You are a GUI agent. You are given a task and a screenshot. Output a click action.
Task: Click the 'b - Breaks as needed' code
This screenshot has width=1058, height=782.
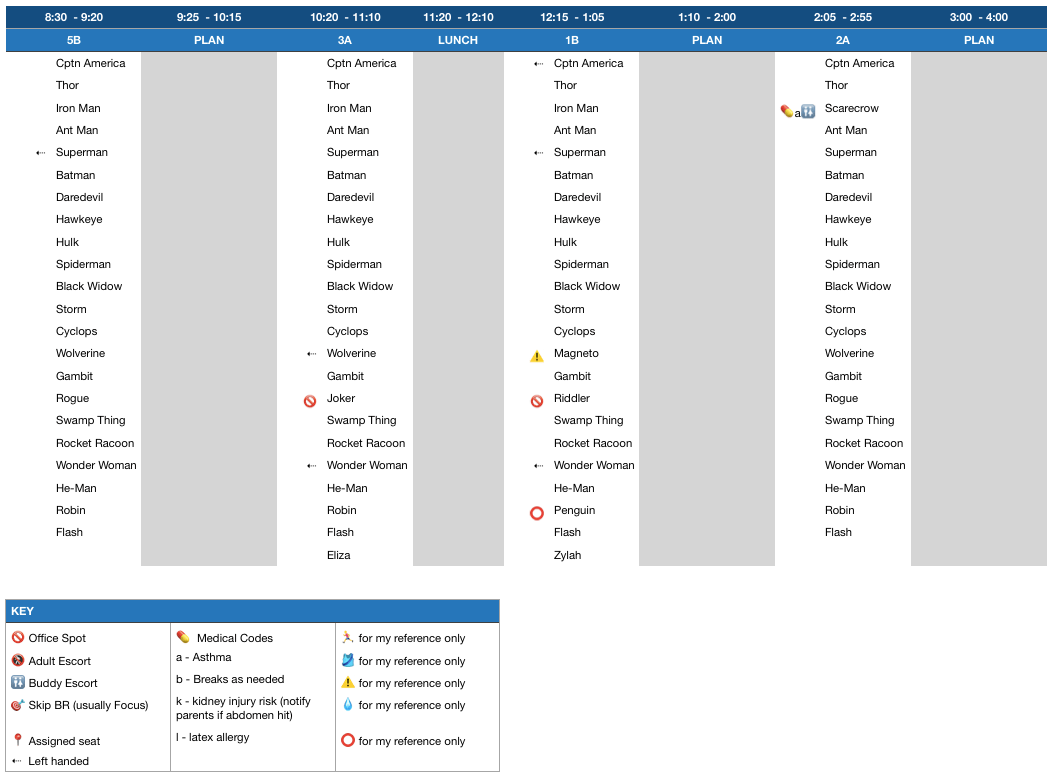230,679
